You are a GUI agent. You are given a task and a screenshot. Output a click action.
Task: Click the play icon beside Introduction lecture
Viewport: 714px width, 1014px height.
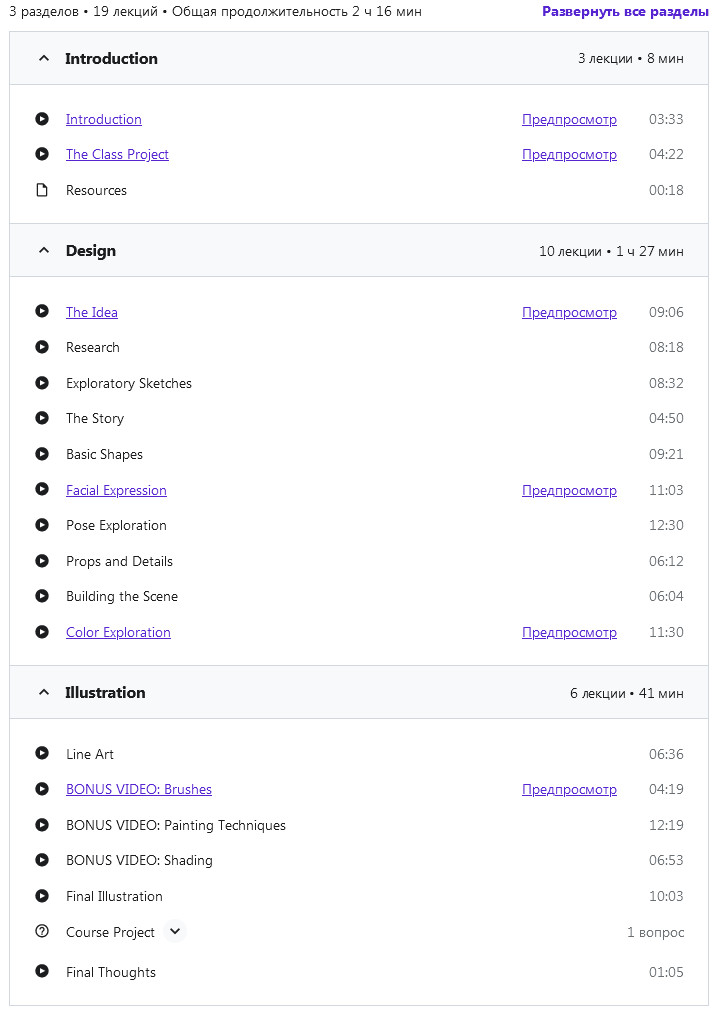(x=42, y=119)
